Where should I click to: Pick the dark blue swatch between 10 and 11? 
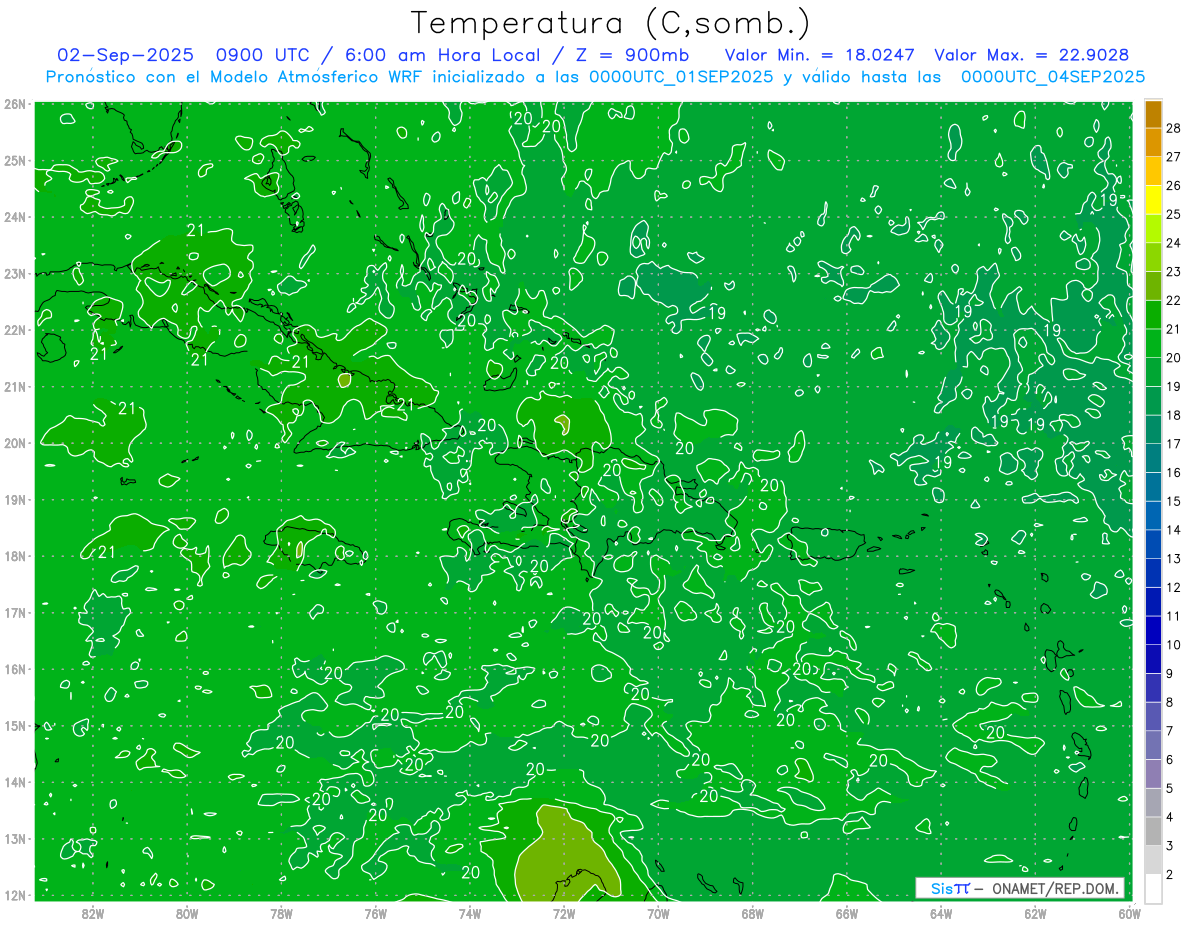(1153, 630)
